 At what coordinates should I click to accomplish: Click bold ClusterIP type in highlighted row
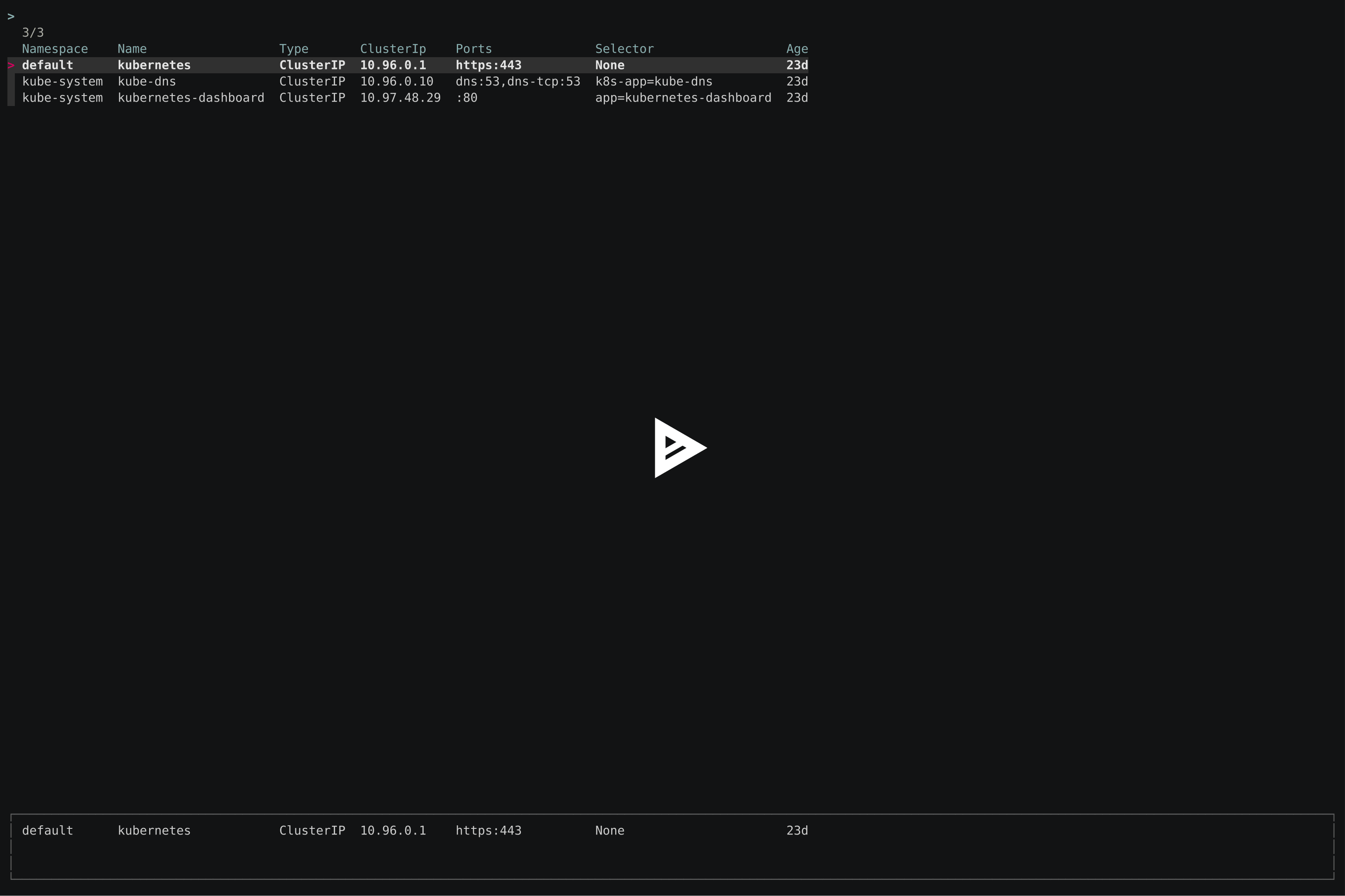[x=312, y=65]
